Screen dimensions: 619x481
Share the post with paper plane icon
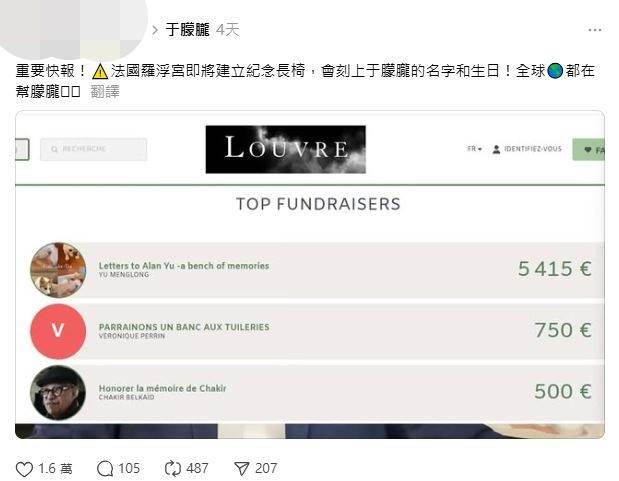click(x=242, y=469)
